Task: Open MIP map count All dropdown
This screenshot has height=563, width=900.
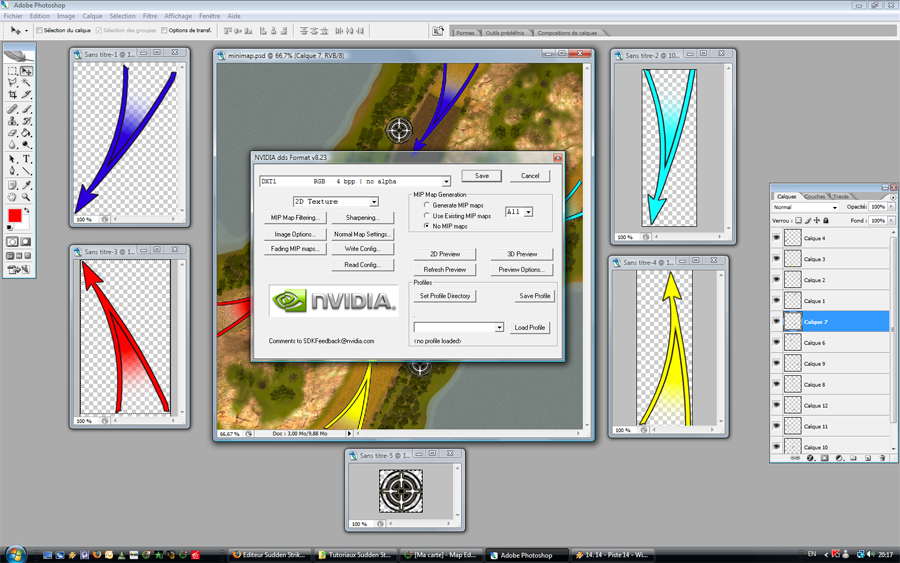Action: (519, 212)
